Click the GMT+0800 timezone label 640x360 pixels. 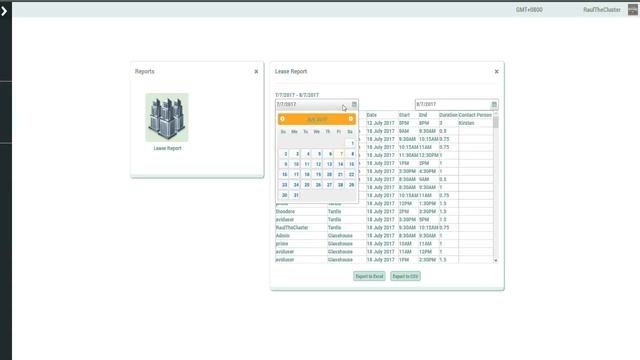[x=529, y=9]
